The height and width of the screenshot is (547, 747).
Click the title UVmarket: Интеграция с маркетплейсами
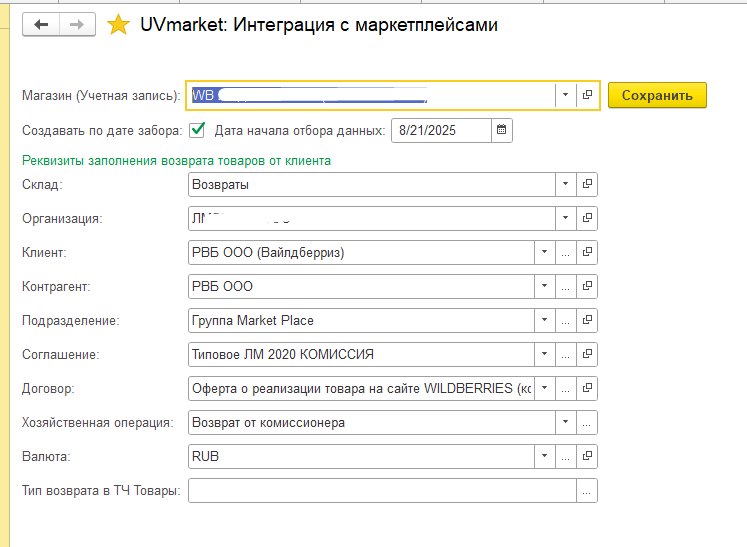(x=319, y=25)
